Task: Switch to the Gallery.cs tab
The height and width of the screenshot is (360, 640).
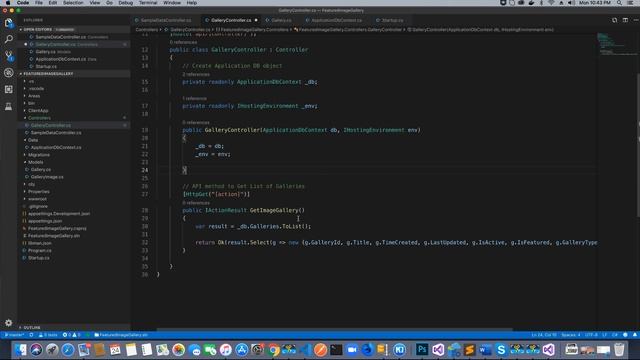Action: 281,20
